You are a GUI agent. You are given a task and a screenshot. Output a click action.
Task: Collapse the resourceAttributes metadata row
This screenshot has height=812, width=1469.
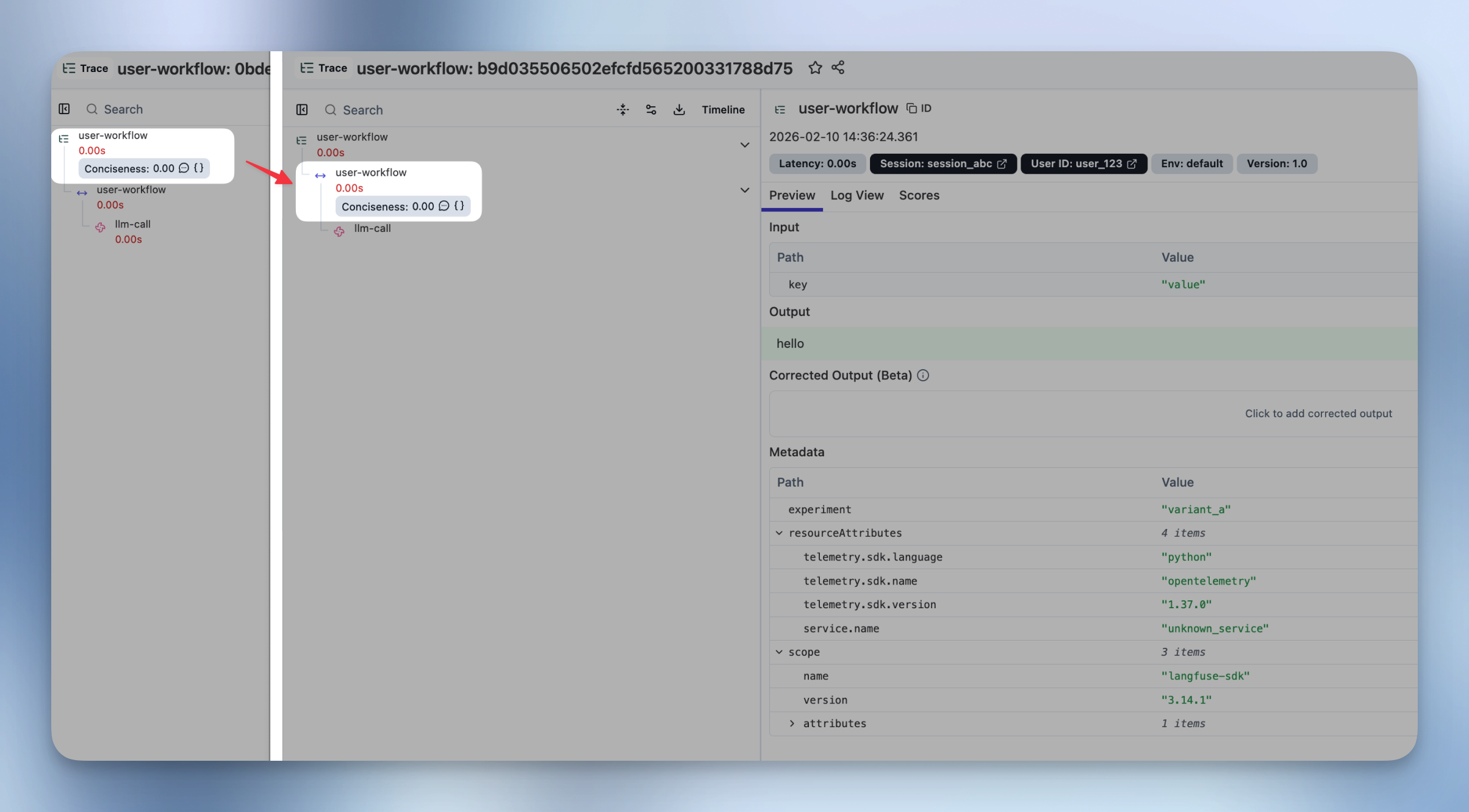coord(779,533)
